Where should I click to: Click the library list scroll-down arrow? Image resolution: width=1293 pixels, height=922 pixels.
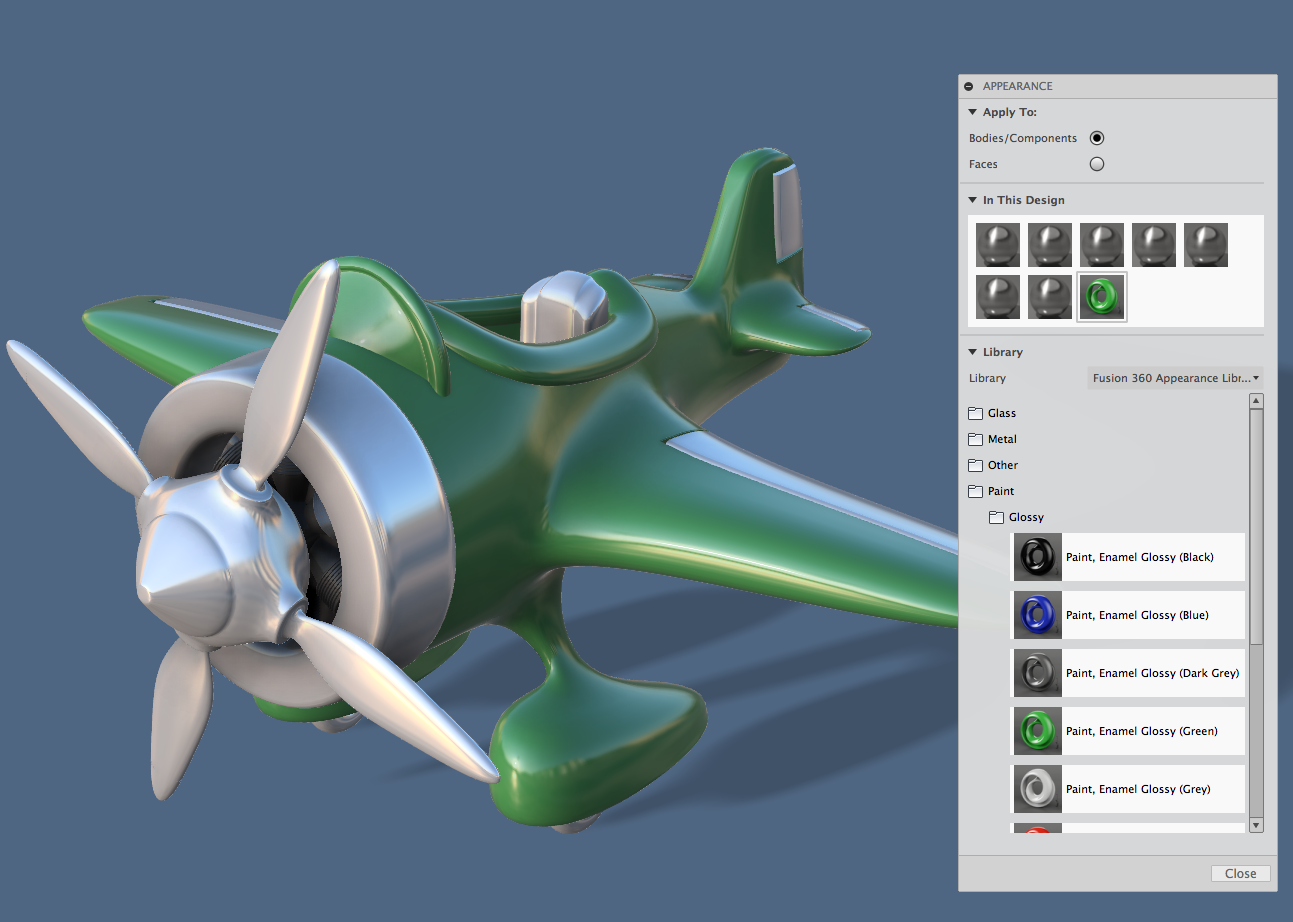coord(1257,825)
